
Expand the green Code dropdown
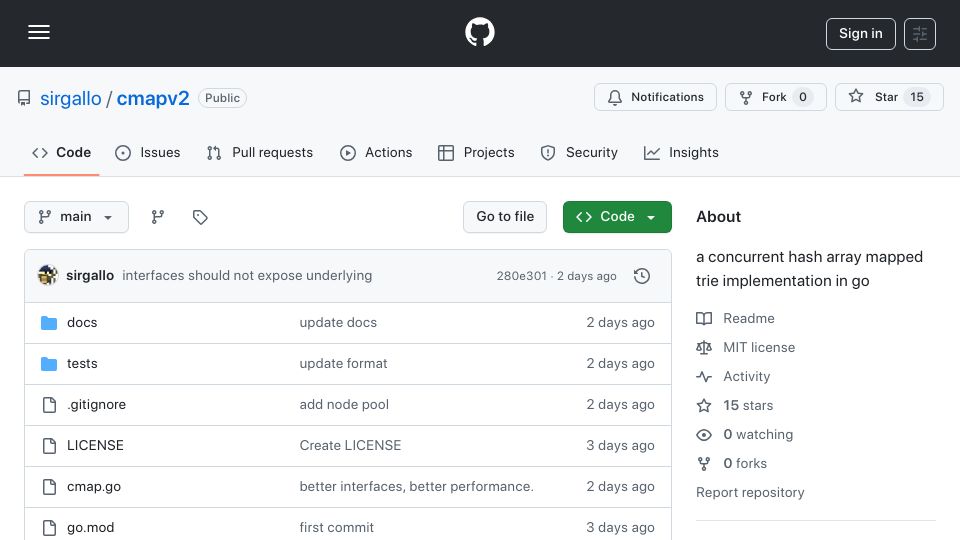[x=617, y=217]
